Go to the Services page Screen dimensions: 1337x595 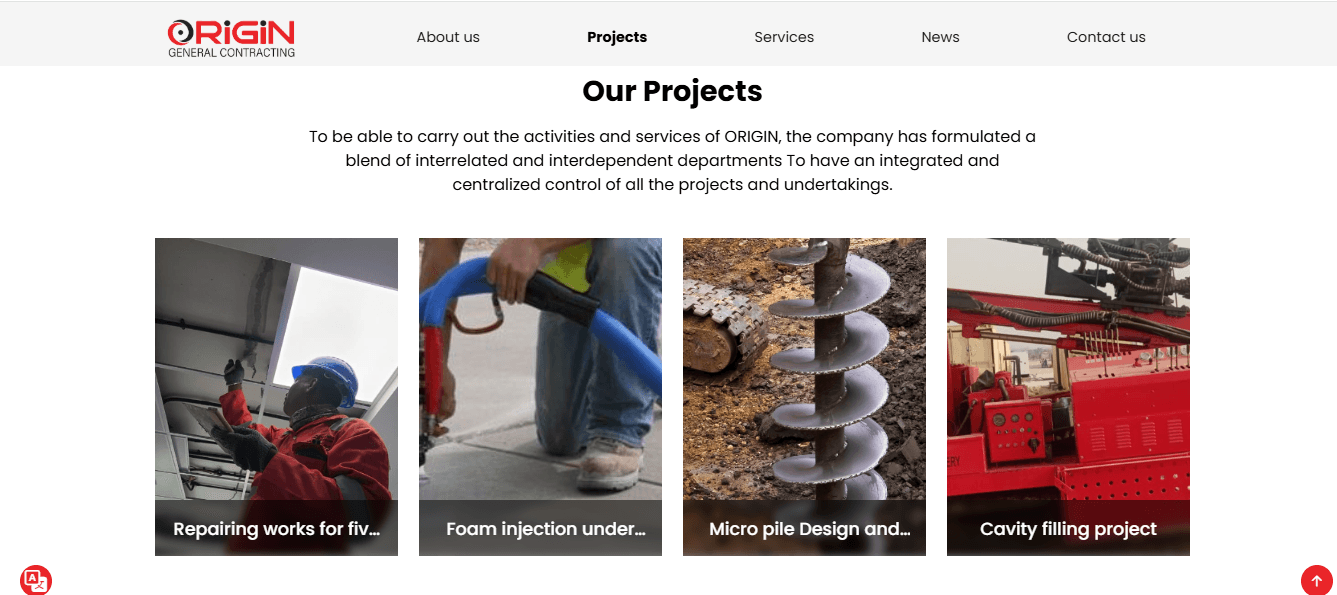click(x=784, y=37)
